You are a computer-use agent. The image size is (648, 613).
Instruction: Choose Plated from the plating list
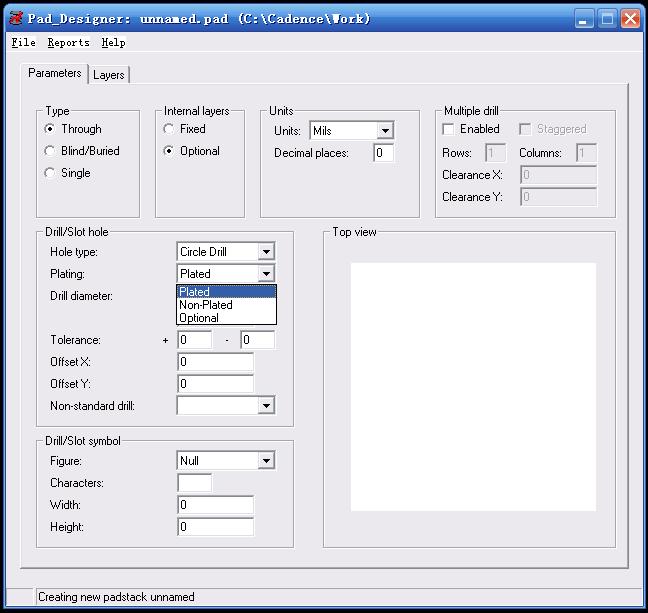tap(226, 292)
